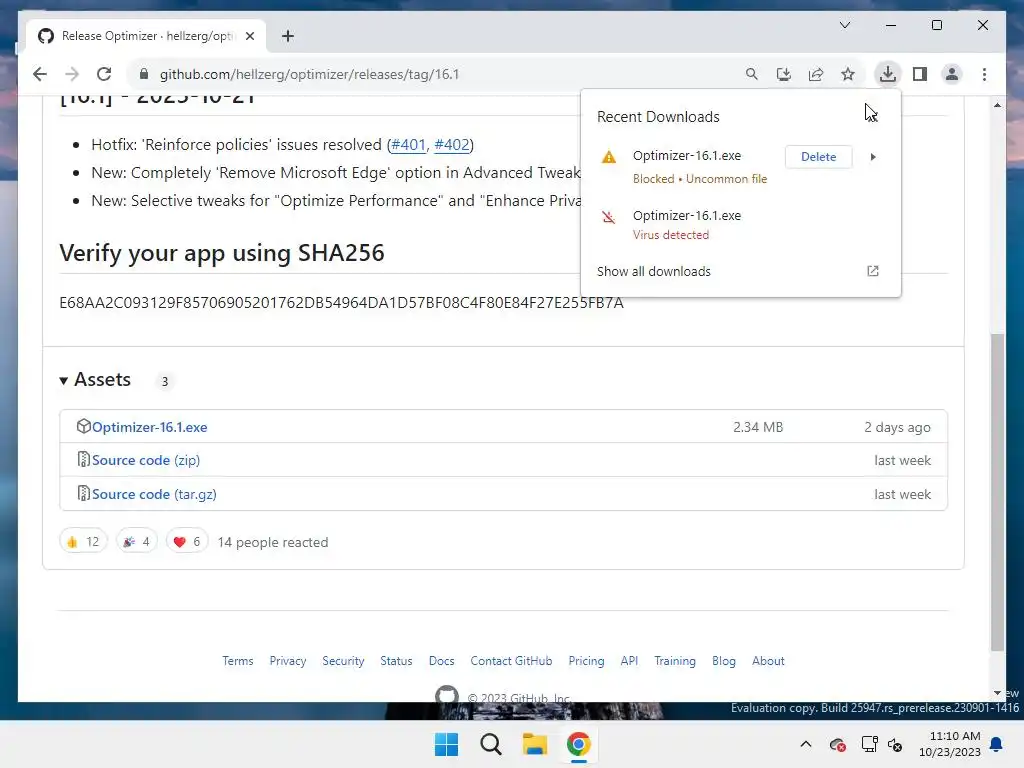Open the Security footer link
This screenshot has height=768, width=1024.
(343, 661)
